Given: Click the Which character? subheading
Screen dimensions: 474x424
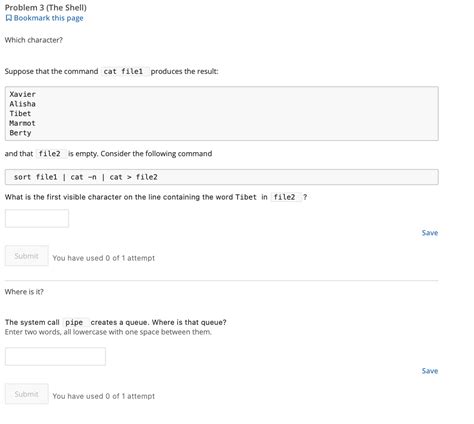Looking at the screenshot, I should 34,40.
